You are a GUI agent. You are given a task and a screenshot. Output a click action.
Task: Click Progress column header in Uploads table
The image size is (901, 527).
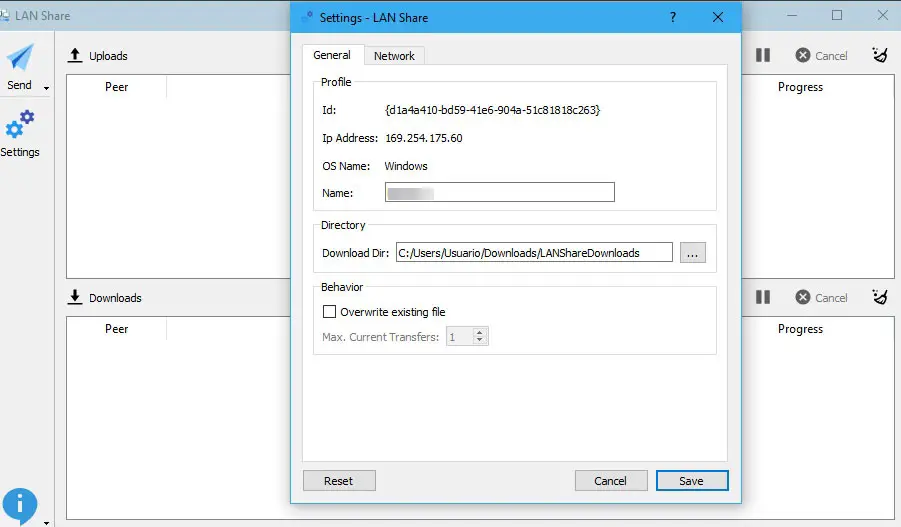coord(800,87)
